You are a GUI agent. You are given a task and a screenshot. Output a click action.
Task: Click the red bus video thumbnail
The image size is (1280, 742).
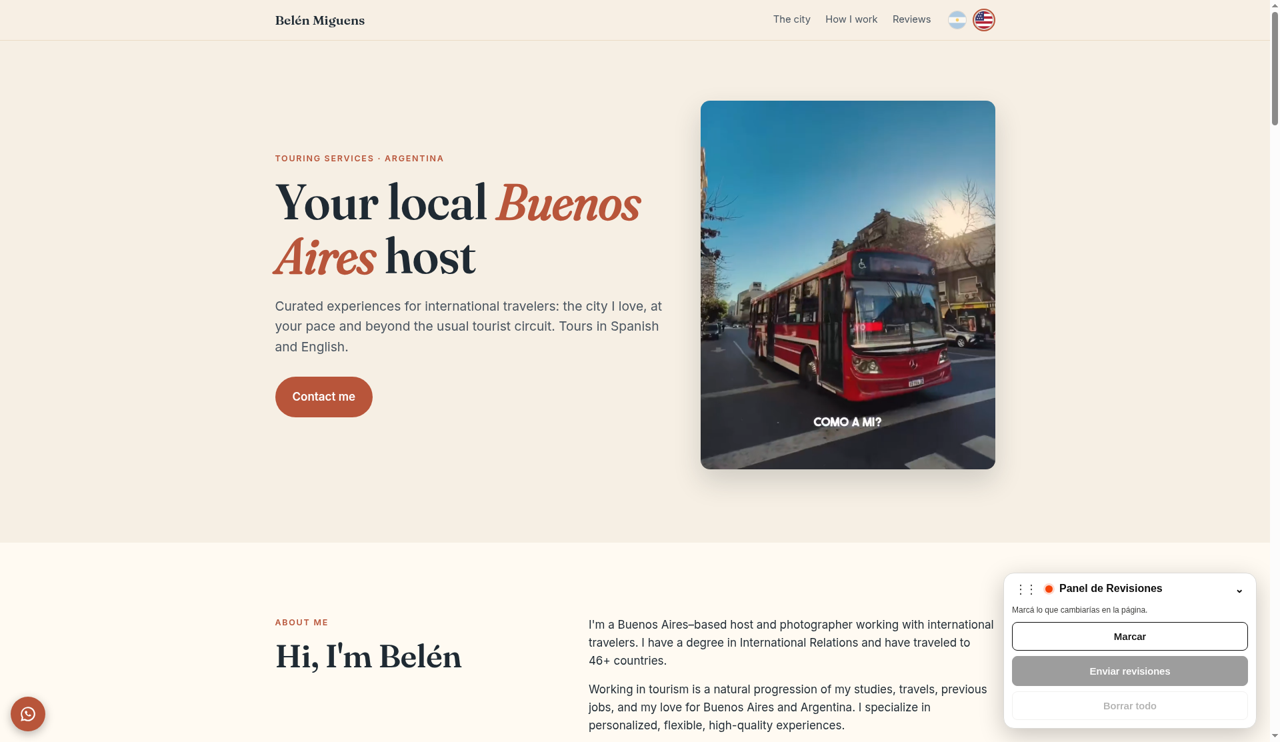coord(848,285)
